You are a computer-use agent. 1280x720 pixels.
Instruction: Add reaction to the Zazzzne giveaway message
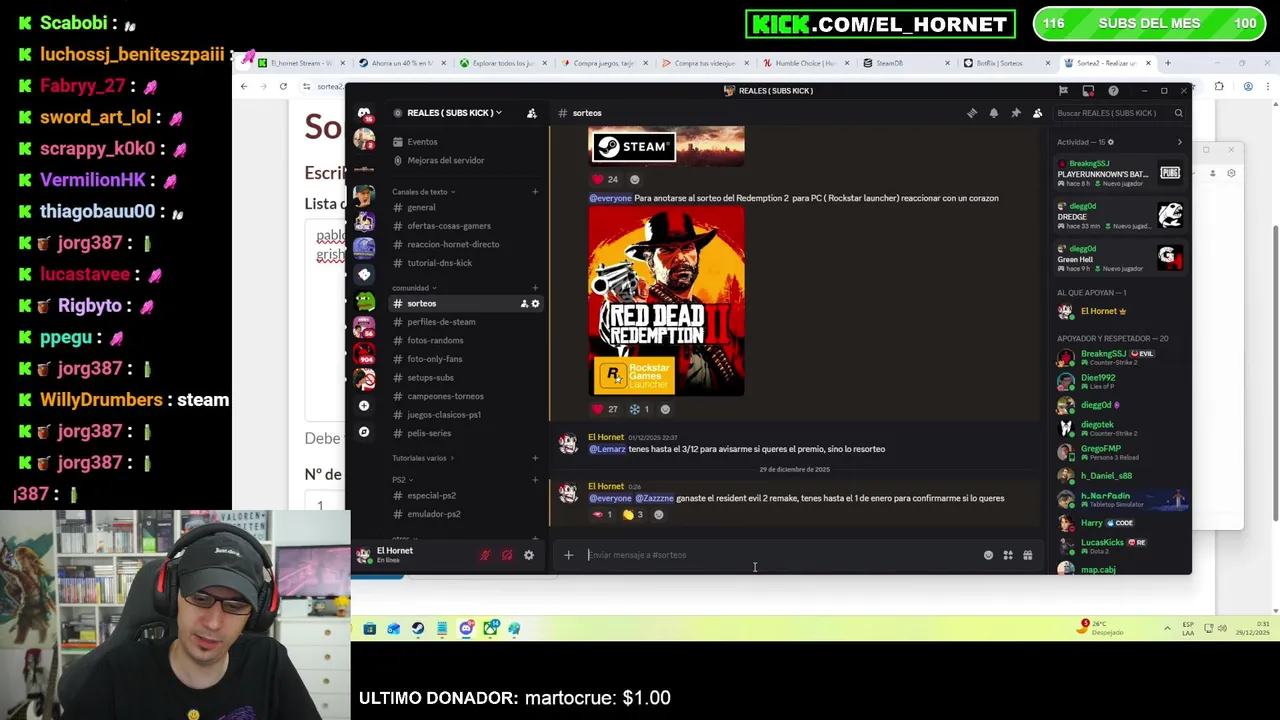[658, 515]
